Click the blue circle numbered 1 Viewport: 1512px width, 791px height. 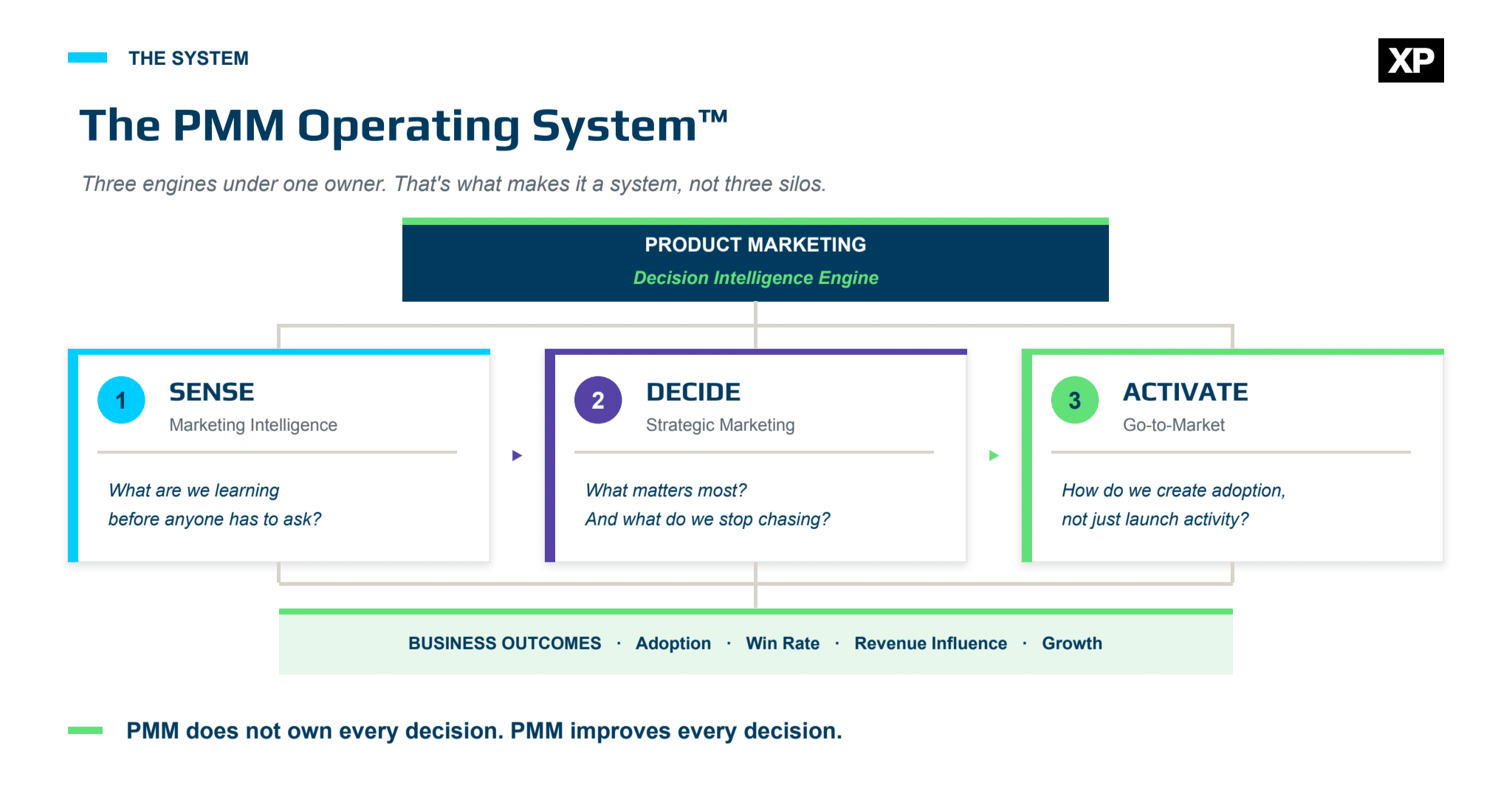tap(121, 400)
